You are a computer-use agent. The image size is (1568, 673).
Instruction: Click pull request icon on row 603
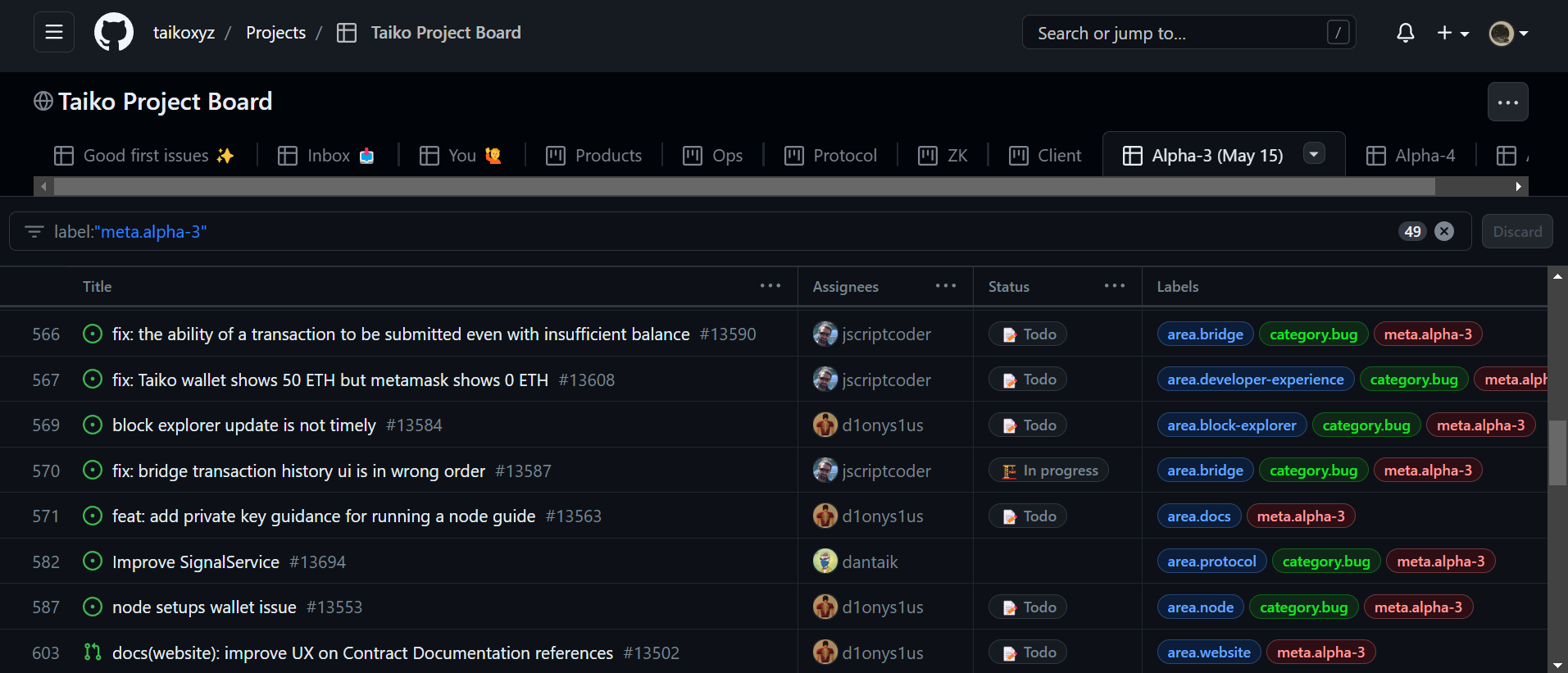[x=93, y=653]
